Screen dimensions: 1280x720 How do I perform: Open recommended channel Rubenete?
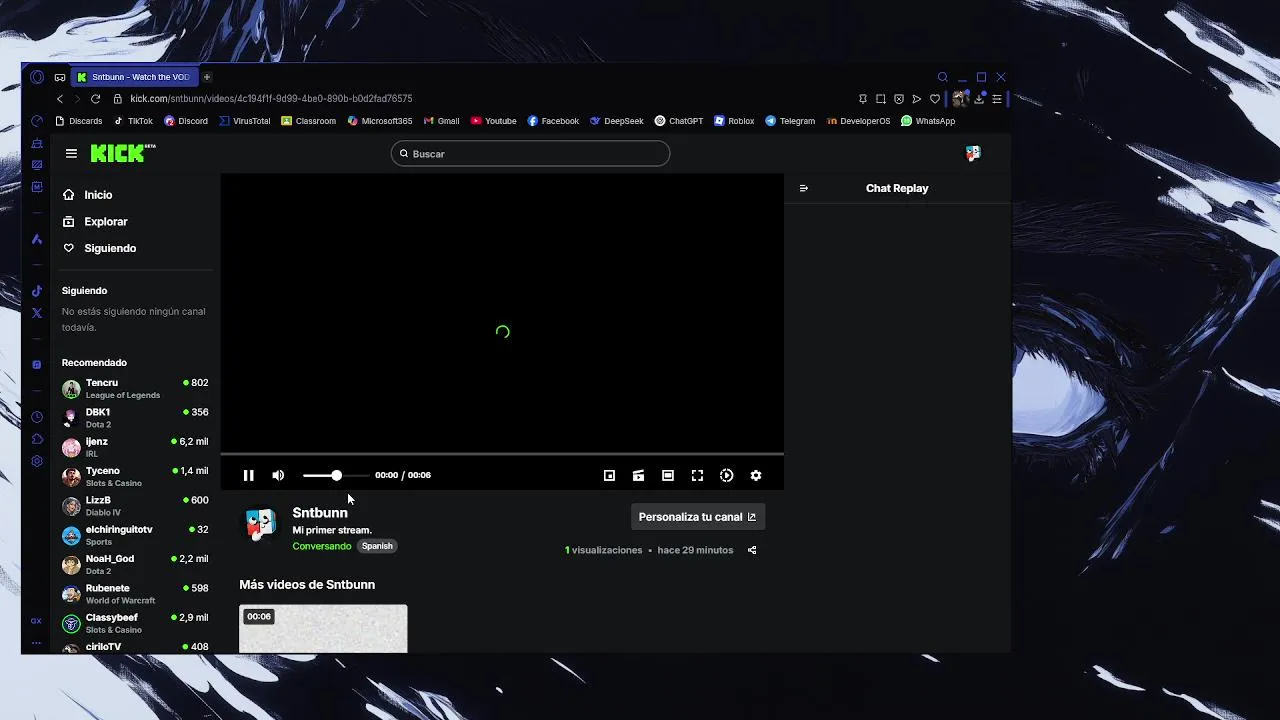click(x=135, y=594)
